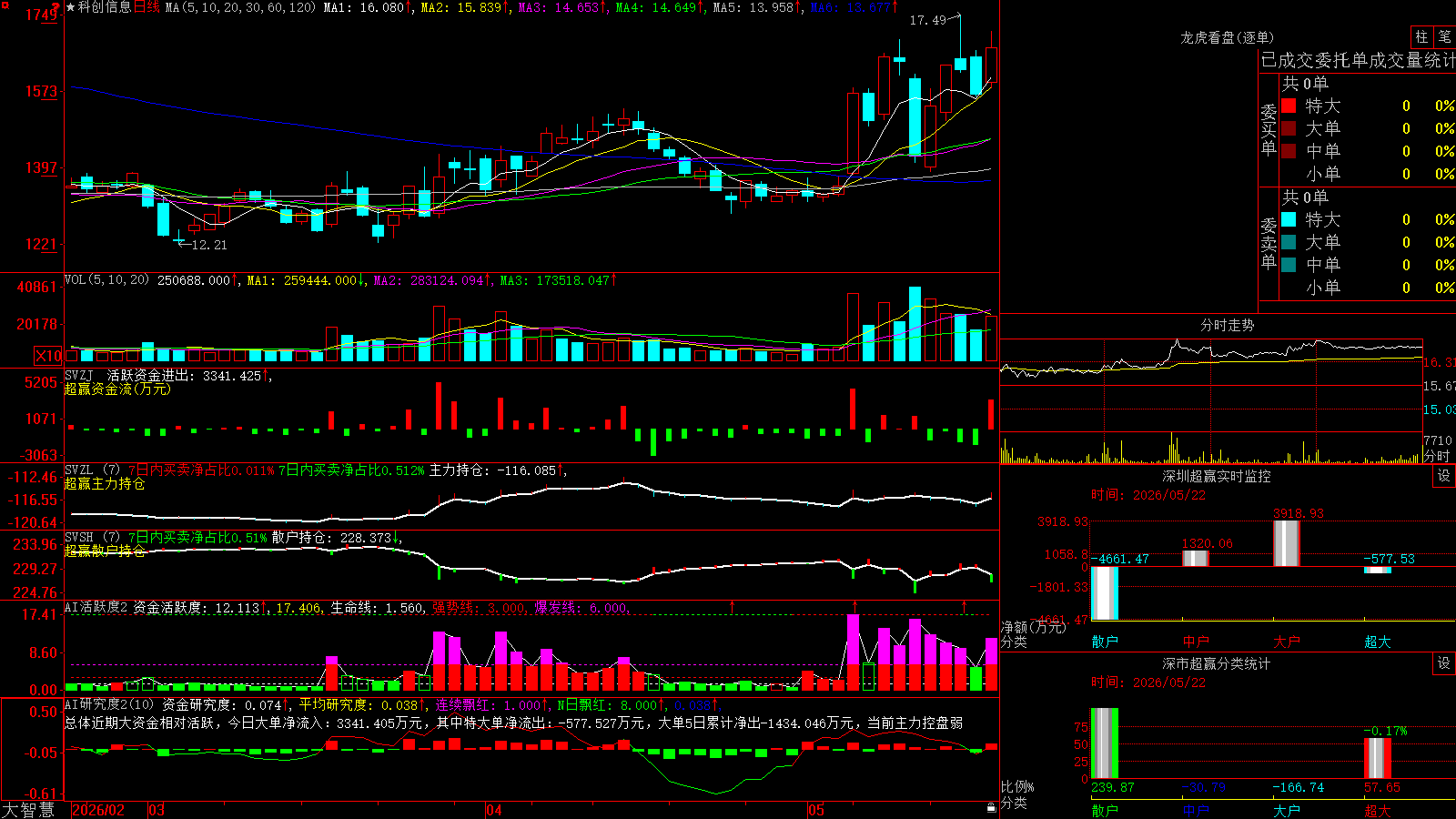Select the 04 month marker on time axis
The image size is (1456, 819).
(494, 810)
